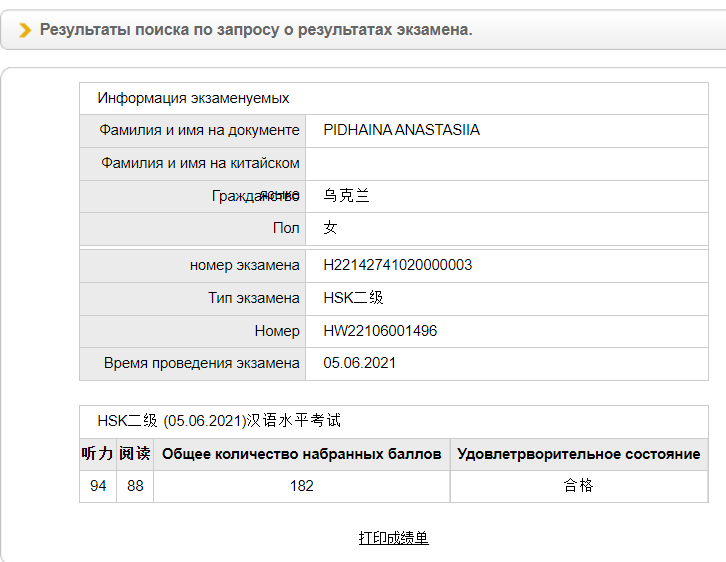This screenshot has height=562, width=726.
Task: Click the exam number H22142741020000003
Action: (x=397, y=265)
